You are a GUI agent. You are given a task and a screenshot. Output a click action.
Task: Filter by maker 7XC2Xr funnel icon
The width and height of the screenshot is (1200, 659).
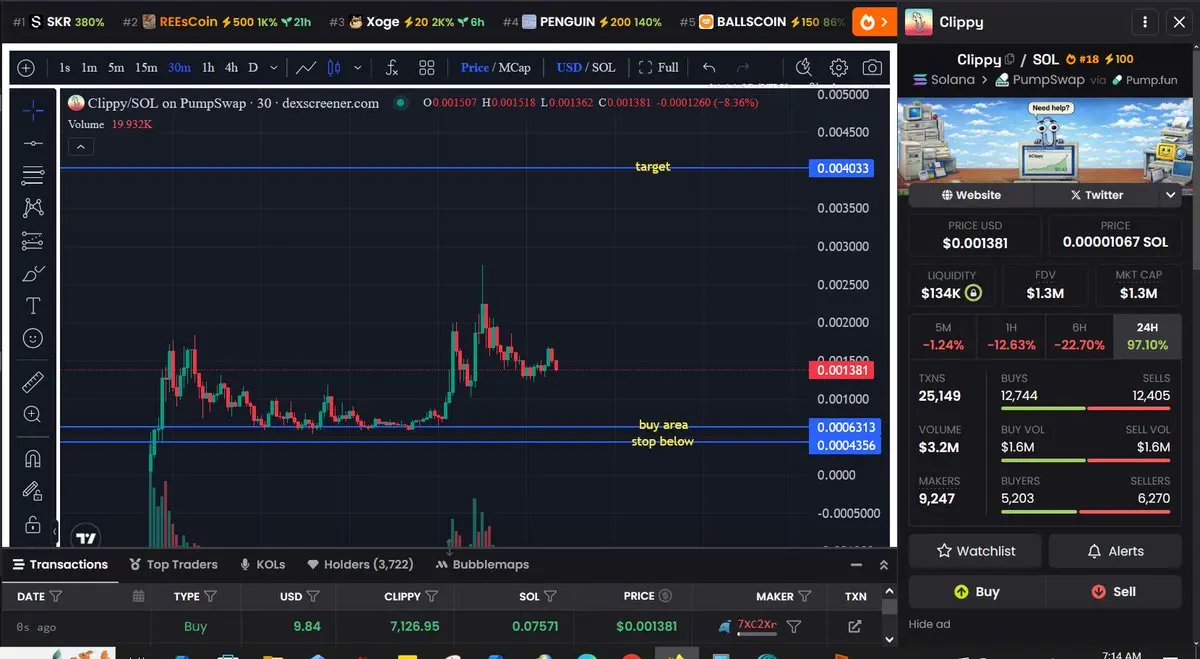793,627
